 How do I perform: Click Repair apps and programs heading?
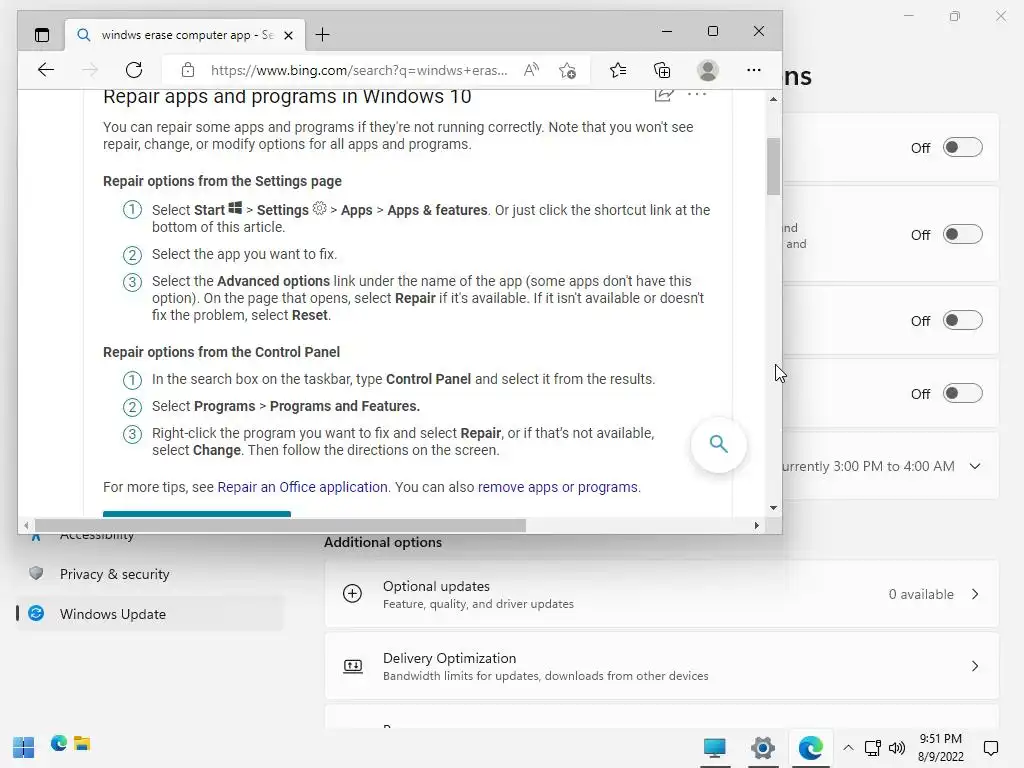tap(287, 97)
